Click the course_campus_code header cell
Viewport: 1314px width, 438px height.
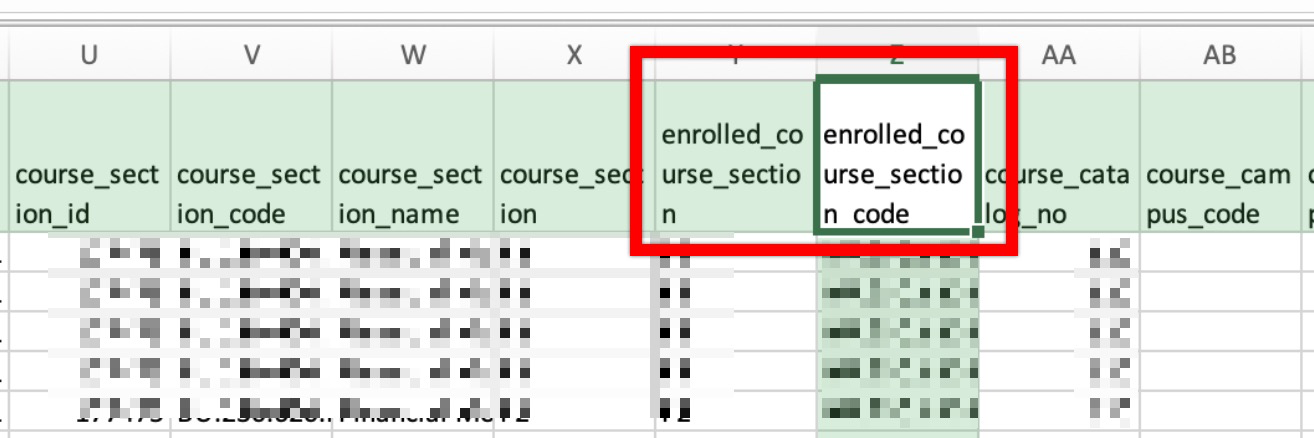[x=1219, y=158]
